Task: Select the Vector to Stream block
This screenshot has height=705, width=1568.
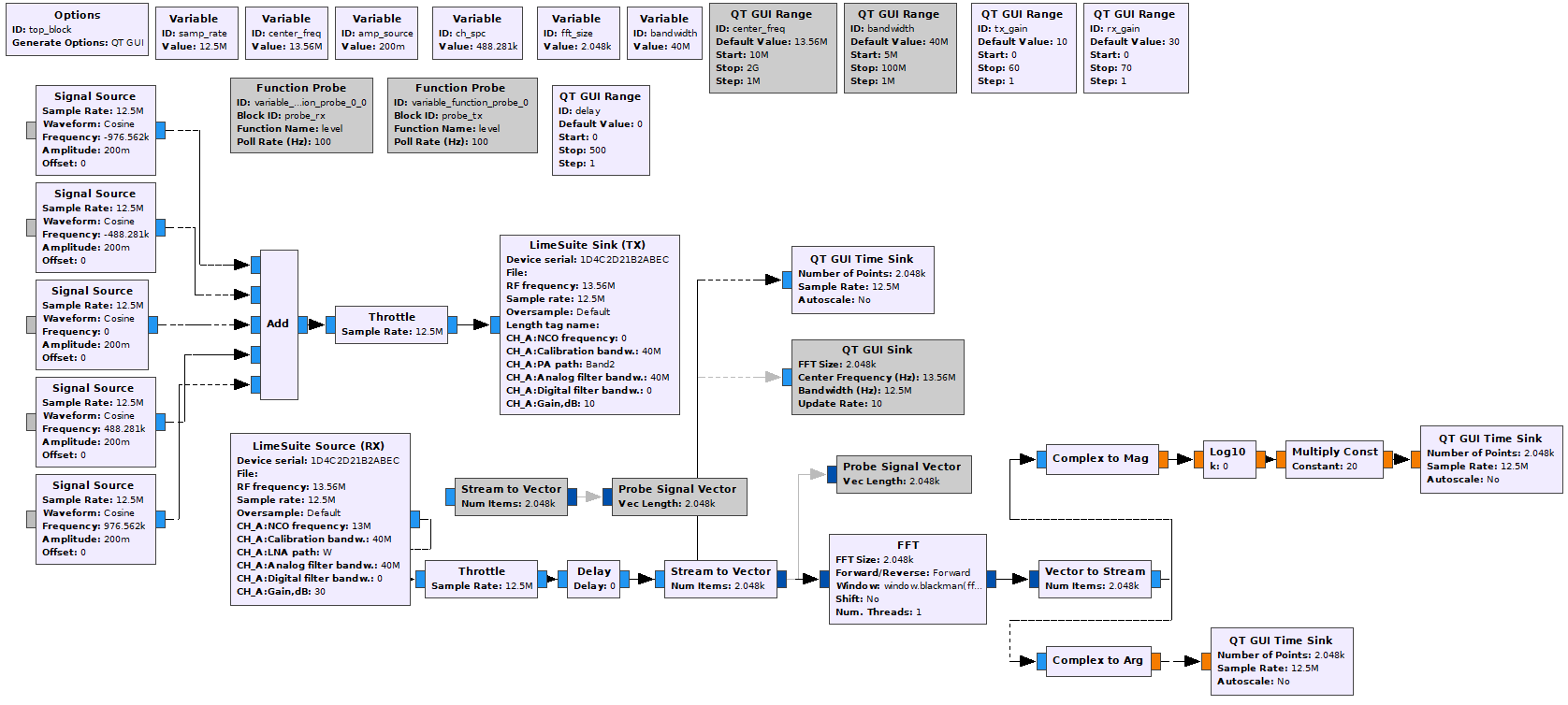Action: pyautogui.click(x=1095, y=580)
